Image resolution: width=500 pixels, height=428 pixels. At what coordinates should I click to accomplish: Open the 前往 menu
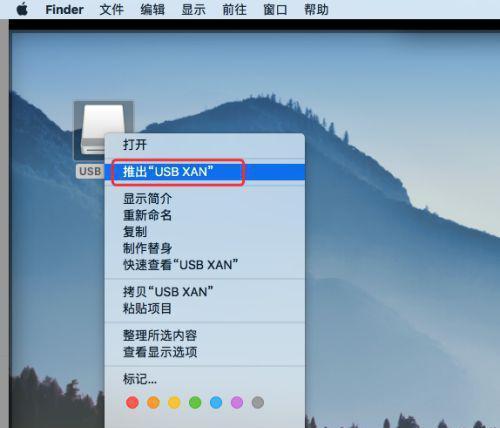[x=234, y=10]
